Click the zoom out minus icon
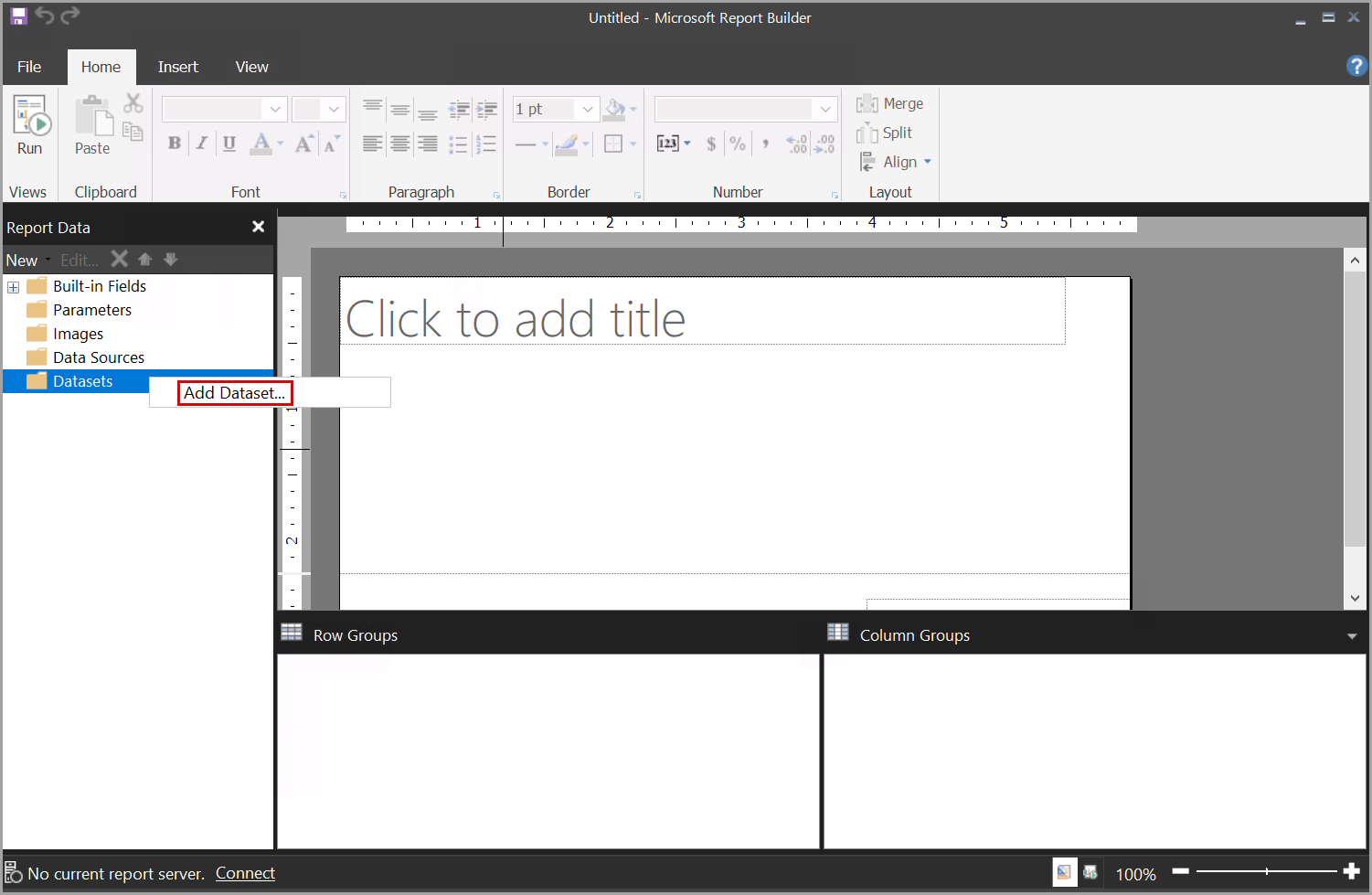Viewport: 1372px width, 895px height. [x=1181, y=872]
